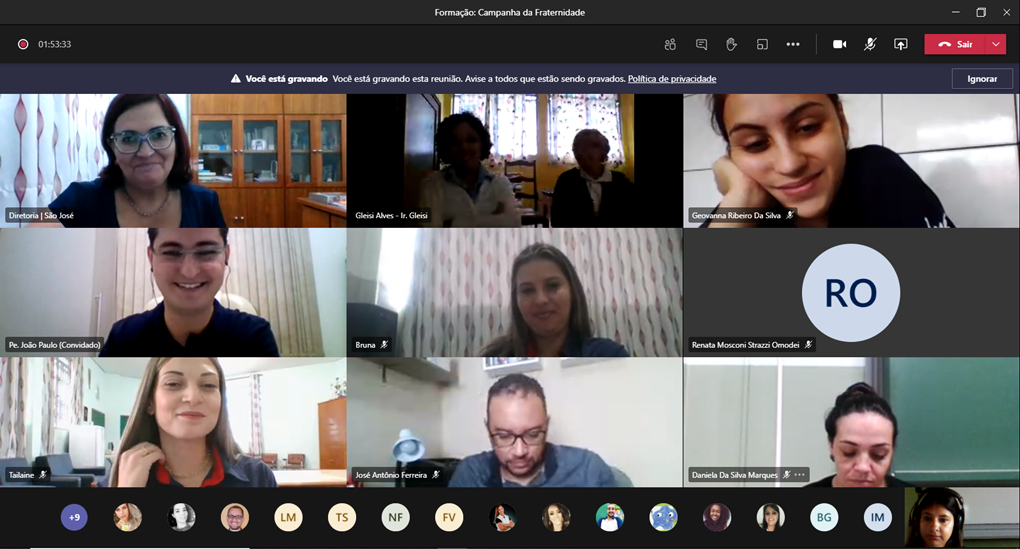Click the red recording indicator icon
Image resolution: width=1020 pixels, height=549 pixels.
click(23, 44)
